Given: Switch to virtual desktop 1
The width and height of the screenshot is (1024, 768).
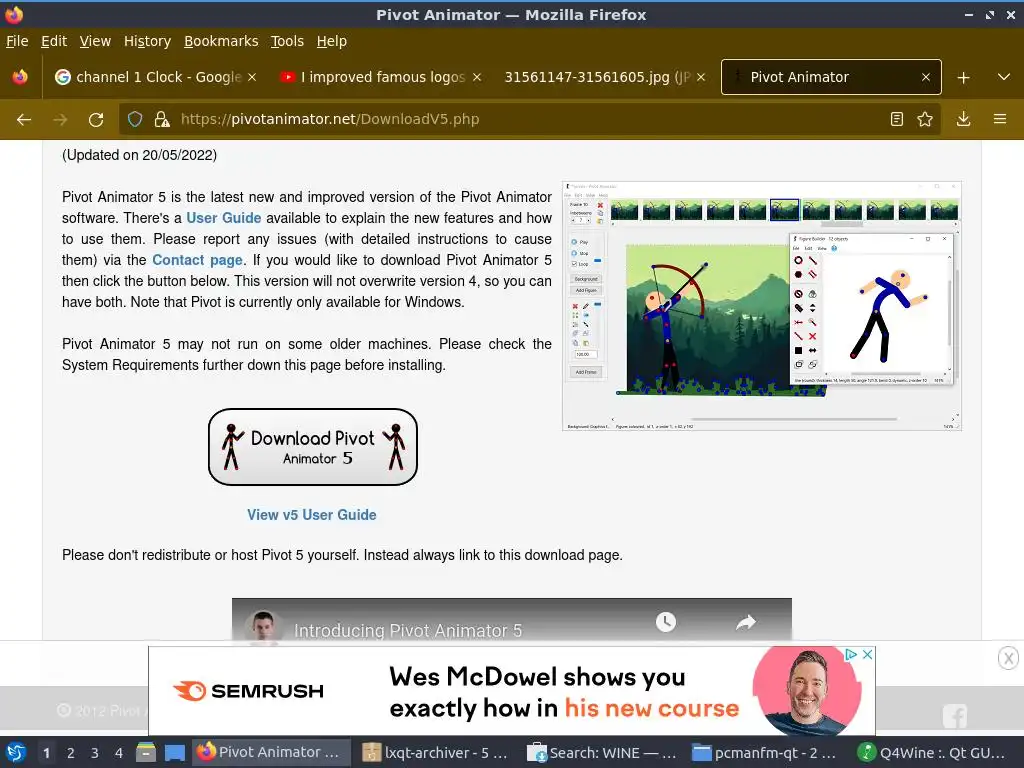Looking at the screenshot, I should (x=46, y=752).
